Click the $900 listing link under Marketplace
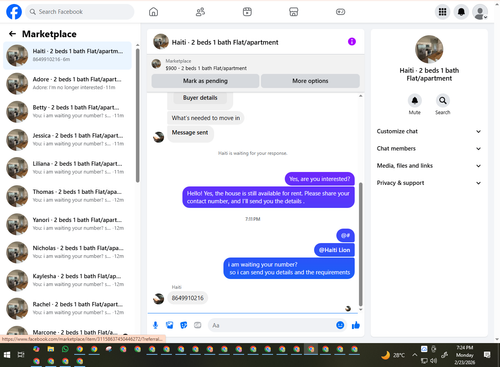The width and height of the screenshot is (500, 367). pyautogui.click(x=206, y=68)
